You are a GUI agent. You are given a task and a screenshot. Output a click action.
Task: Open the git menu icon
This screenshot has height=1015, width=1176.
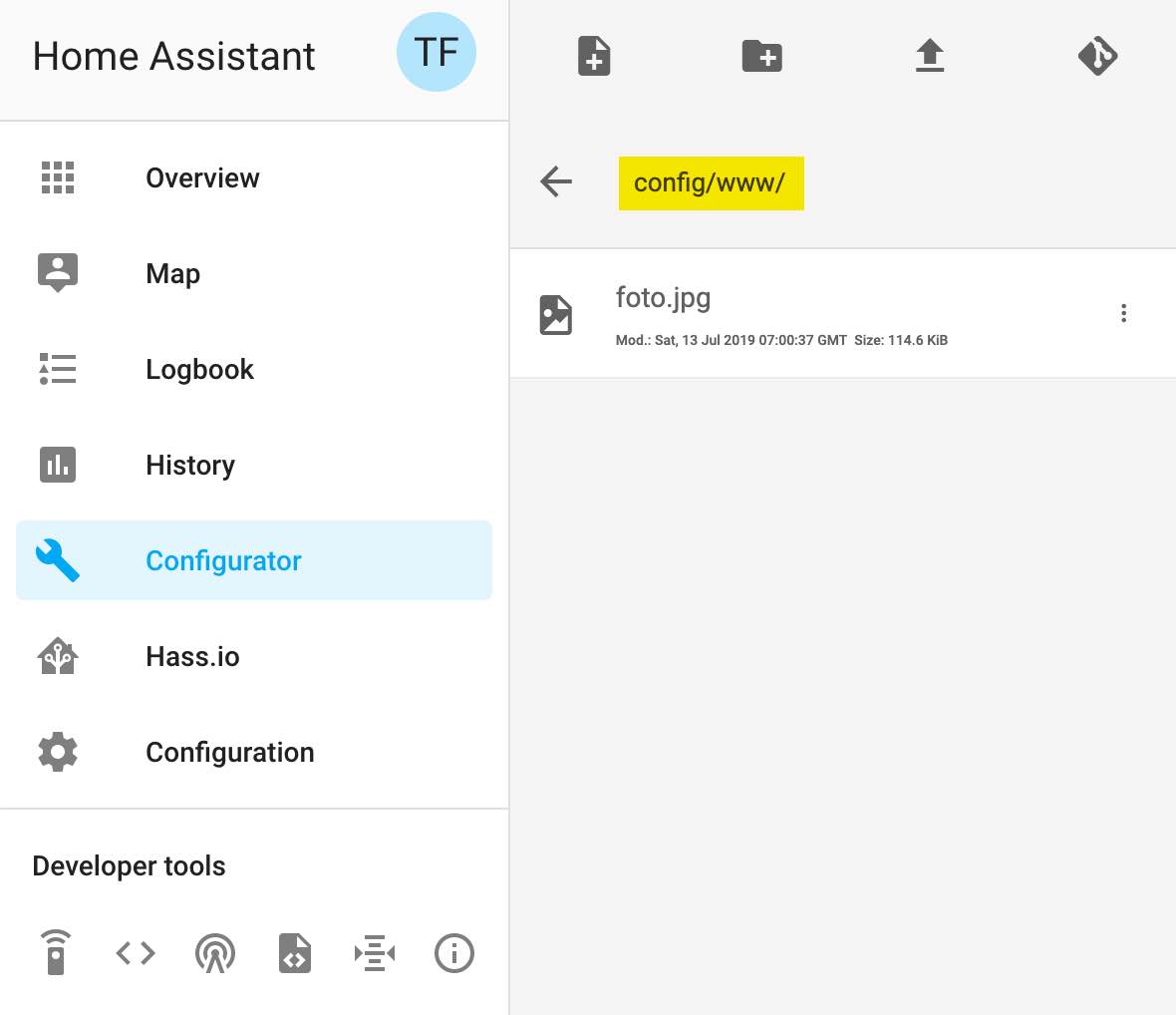[1097, 56]
